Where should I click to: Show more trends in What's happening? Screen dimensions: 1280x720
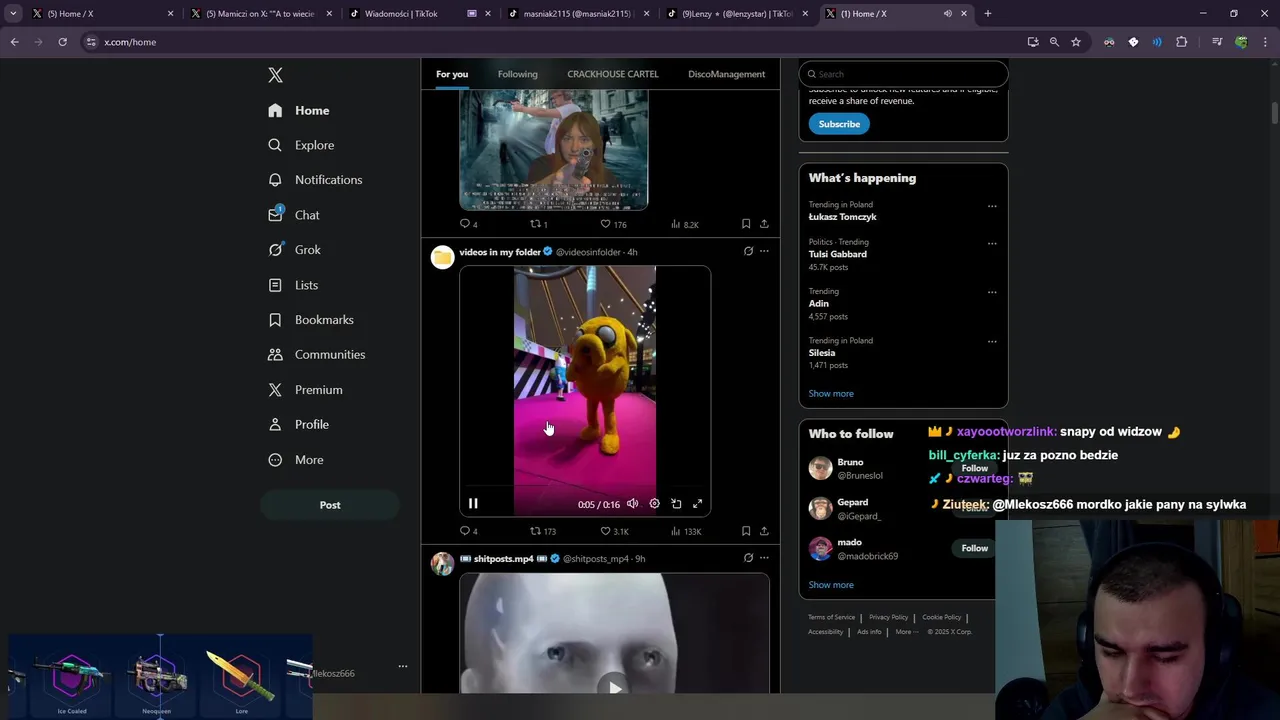point(831,394)
